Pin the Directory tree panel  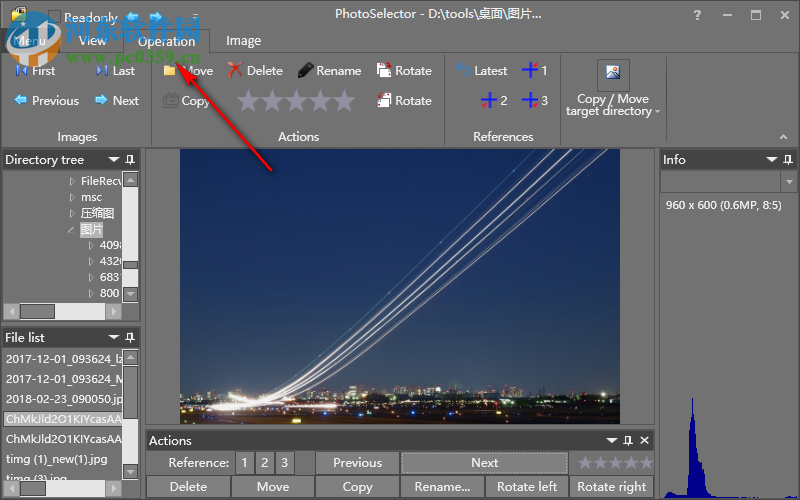[130, 160]
